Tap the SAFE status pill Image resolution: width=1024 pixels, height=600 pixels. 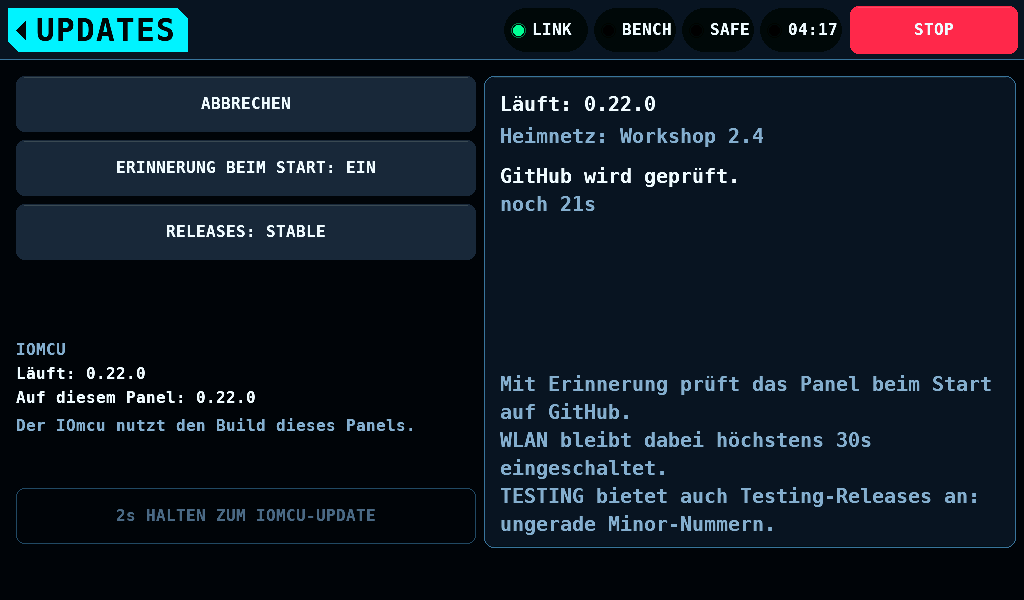(x=718, y=30)
